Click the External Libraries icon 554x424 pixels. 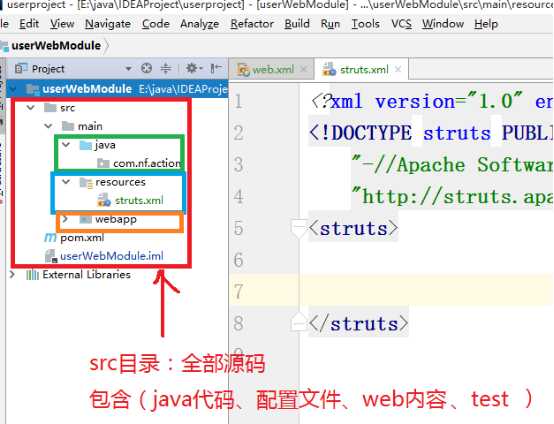click(33, 275)
